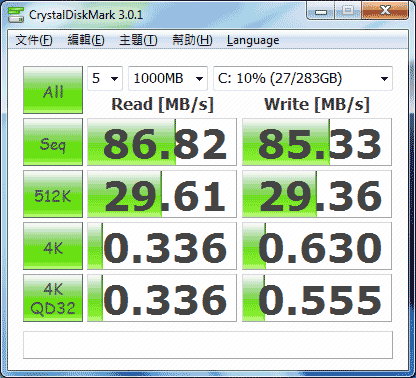
Task: Start the 512K benchmark test
Action: click(x=53, y=194)
